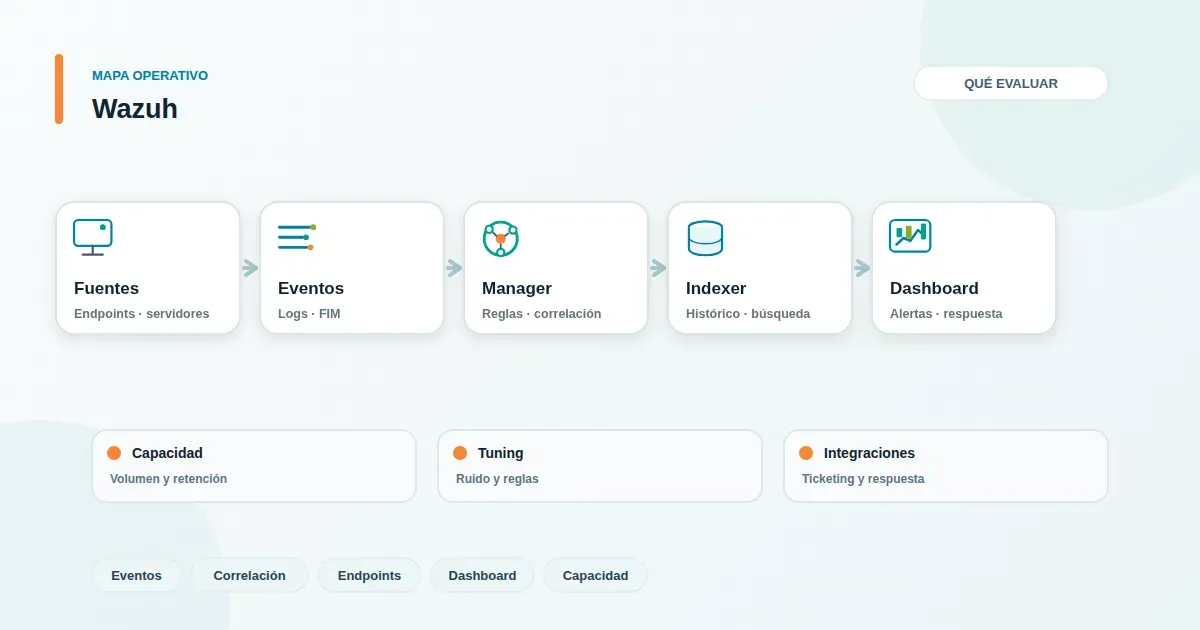The height and width of the screenshot is (630, 1200).
Task: Select the Eventos chip at the bottom
Action: (x=137, y=575)
